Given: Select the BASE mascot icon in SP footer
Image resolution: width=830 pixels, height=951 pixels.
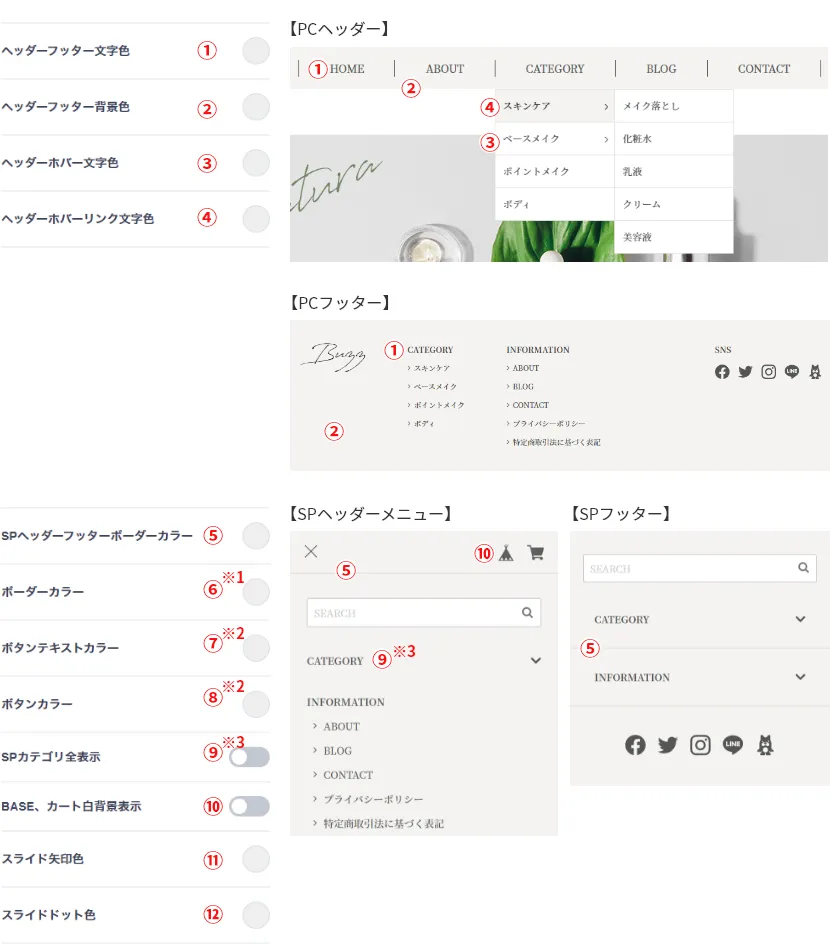Looking at the screenshot, I should (763, 745).
